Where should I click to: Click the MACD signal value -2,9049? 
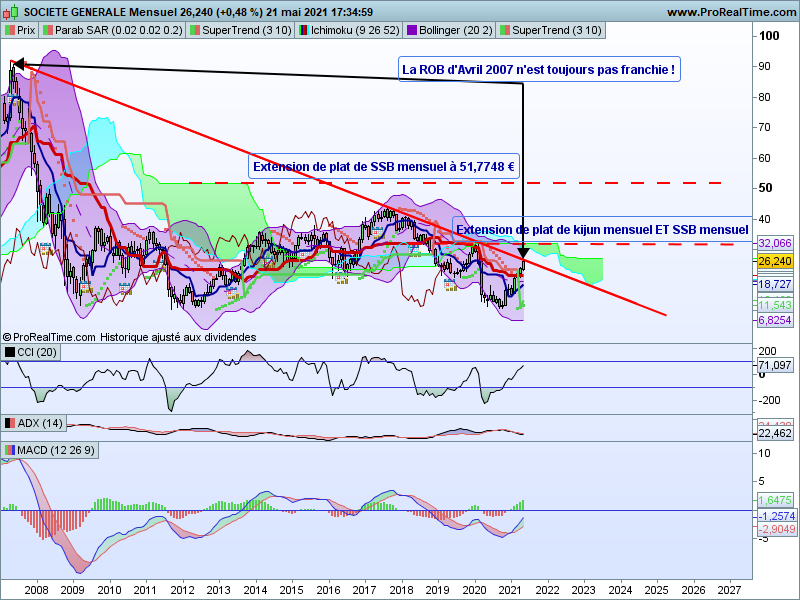point(776,529)
